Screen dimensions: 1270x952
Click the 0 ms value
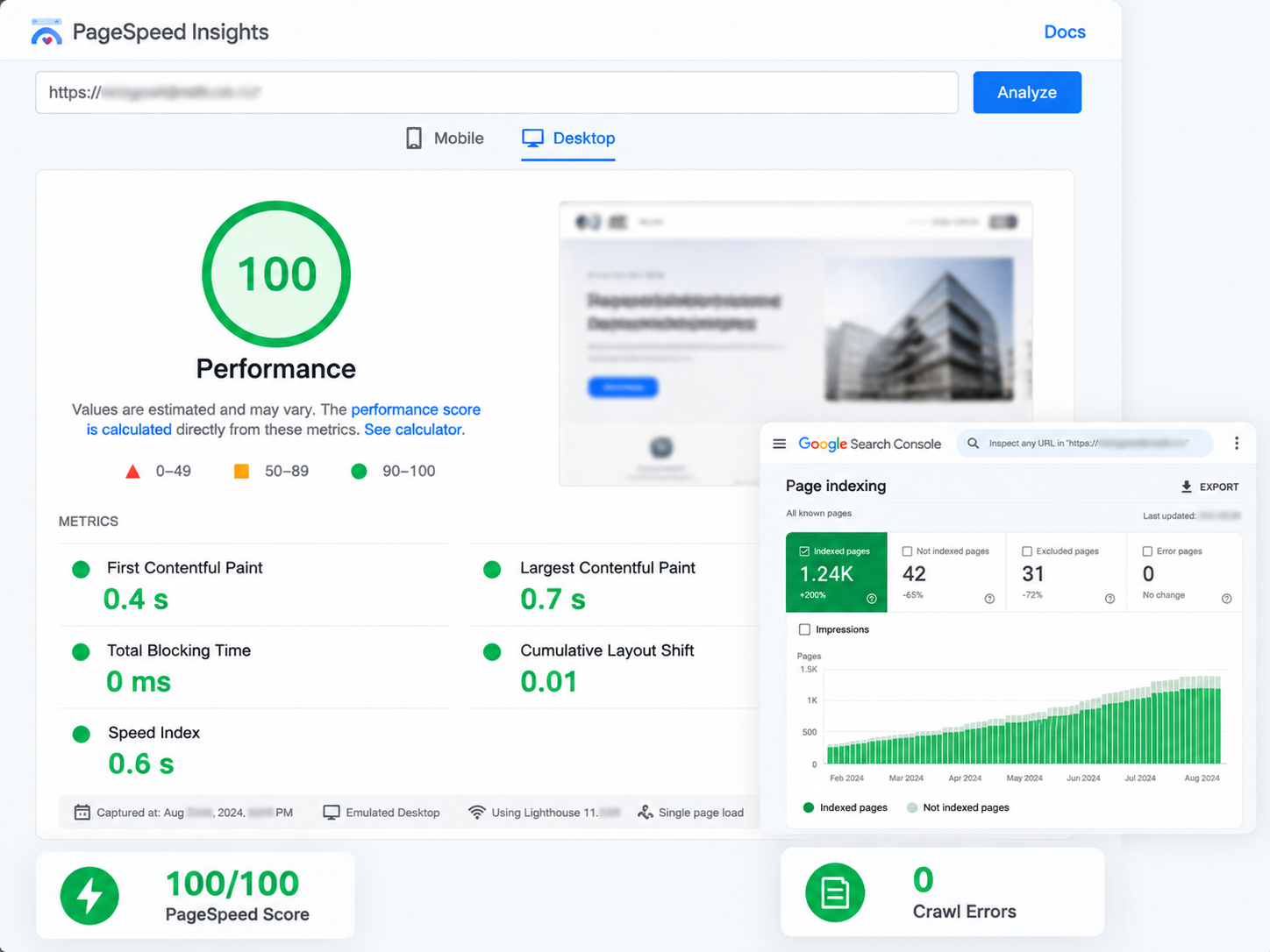tap(139, 682)
